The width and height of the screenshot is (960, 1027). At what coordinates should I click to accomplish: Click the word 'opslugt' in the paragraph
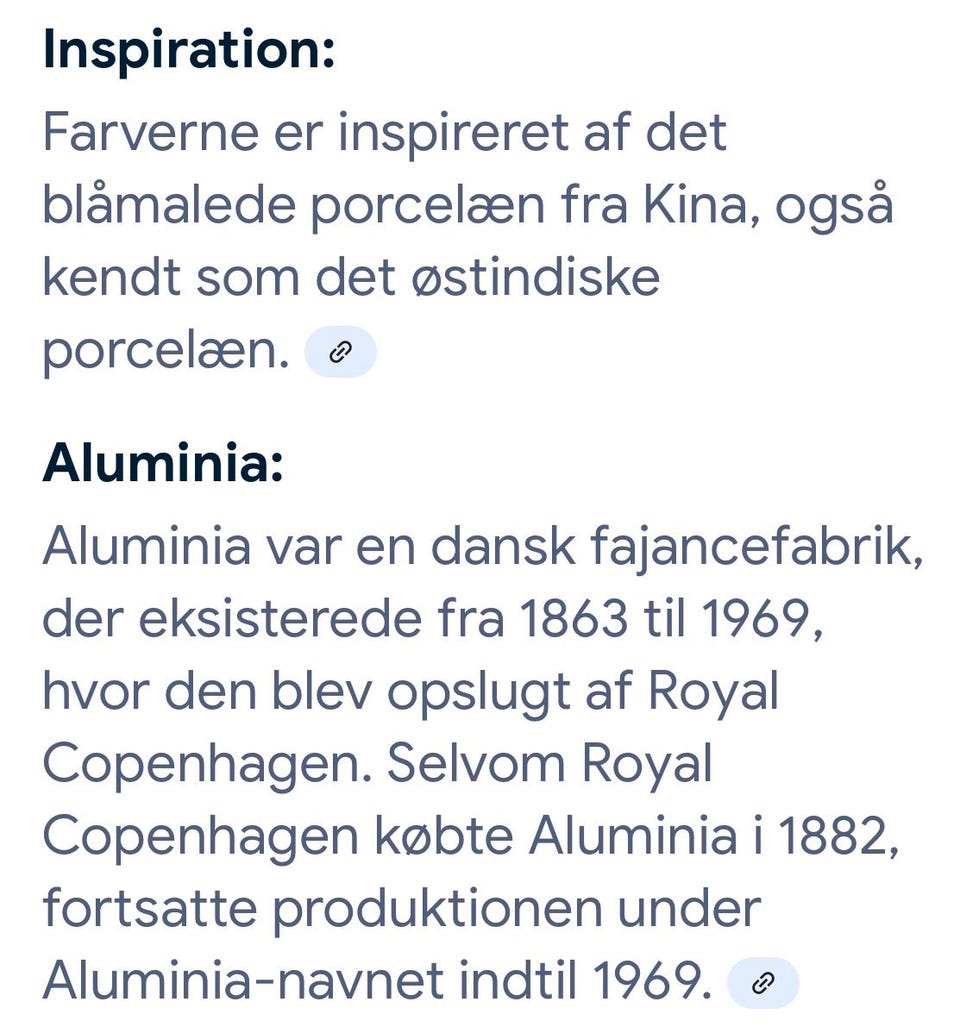(479, 693)
